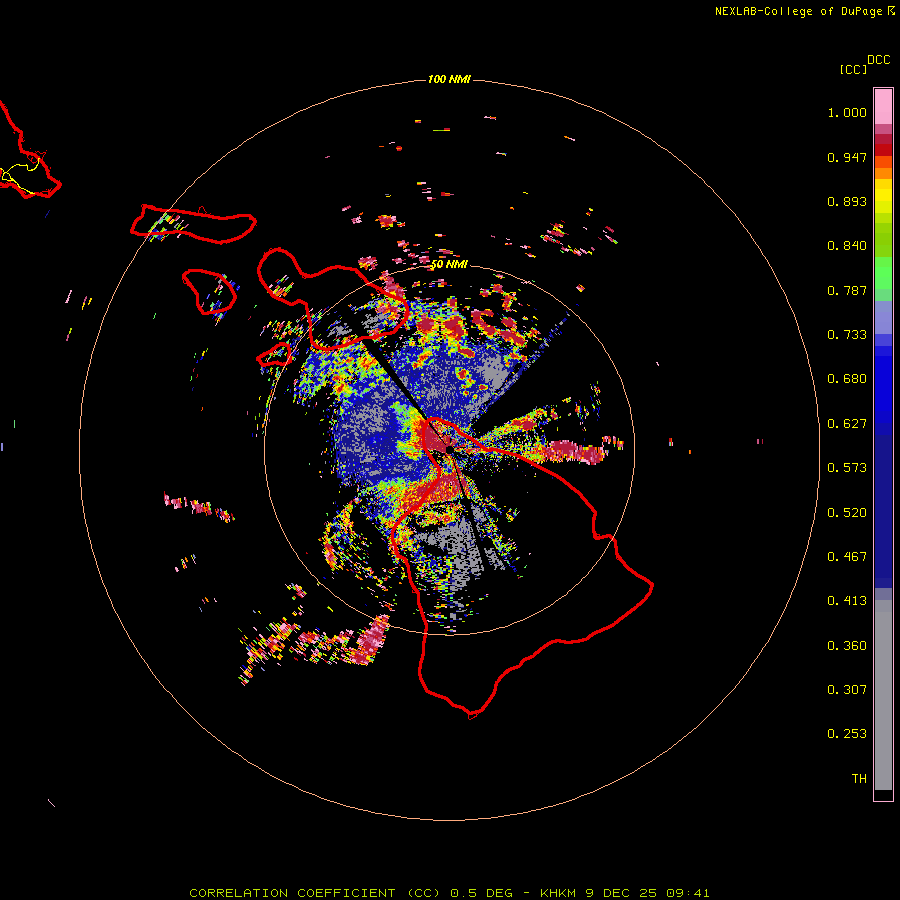900x900 pixels.
Task: Click the Correlation Coefficient KHKM caption text
Action: click(x=449, y=893)
